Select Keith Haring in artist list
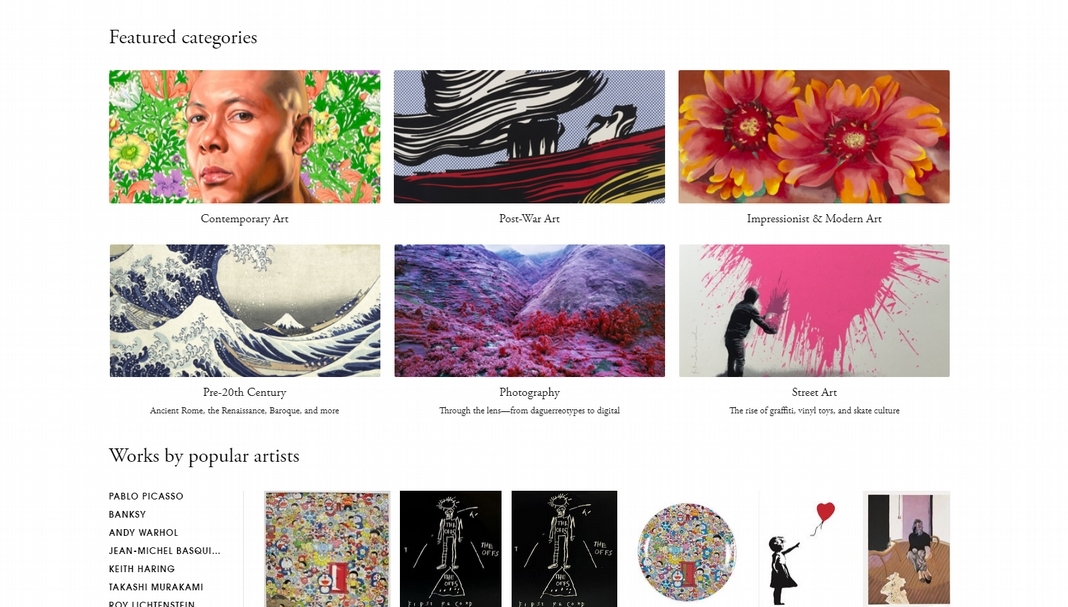 click(142, 569)
